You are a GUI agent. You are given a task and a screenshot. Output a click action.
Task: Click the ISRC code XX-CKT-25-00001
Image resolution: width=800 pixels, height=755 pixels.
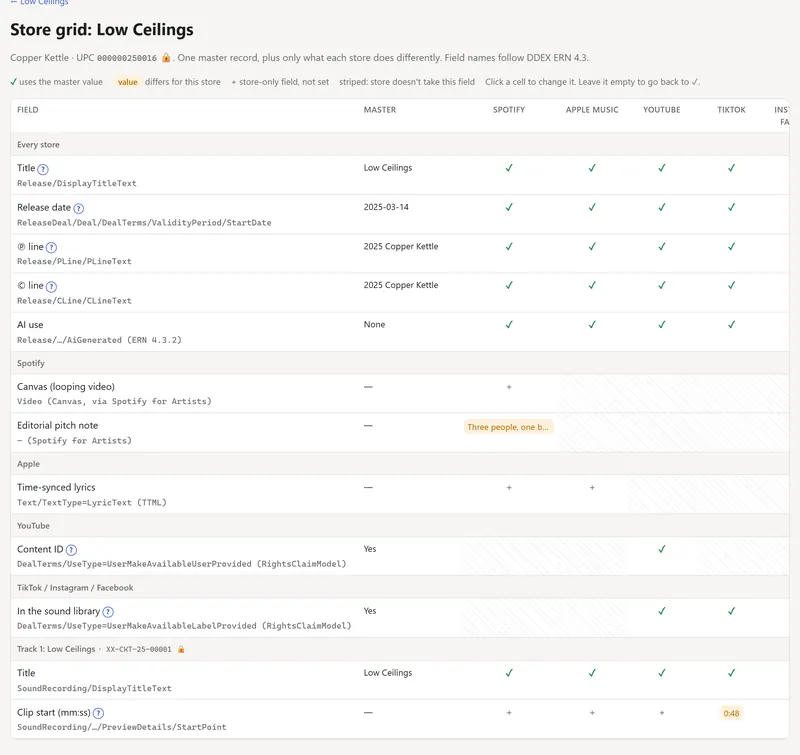pos(139,649)
